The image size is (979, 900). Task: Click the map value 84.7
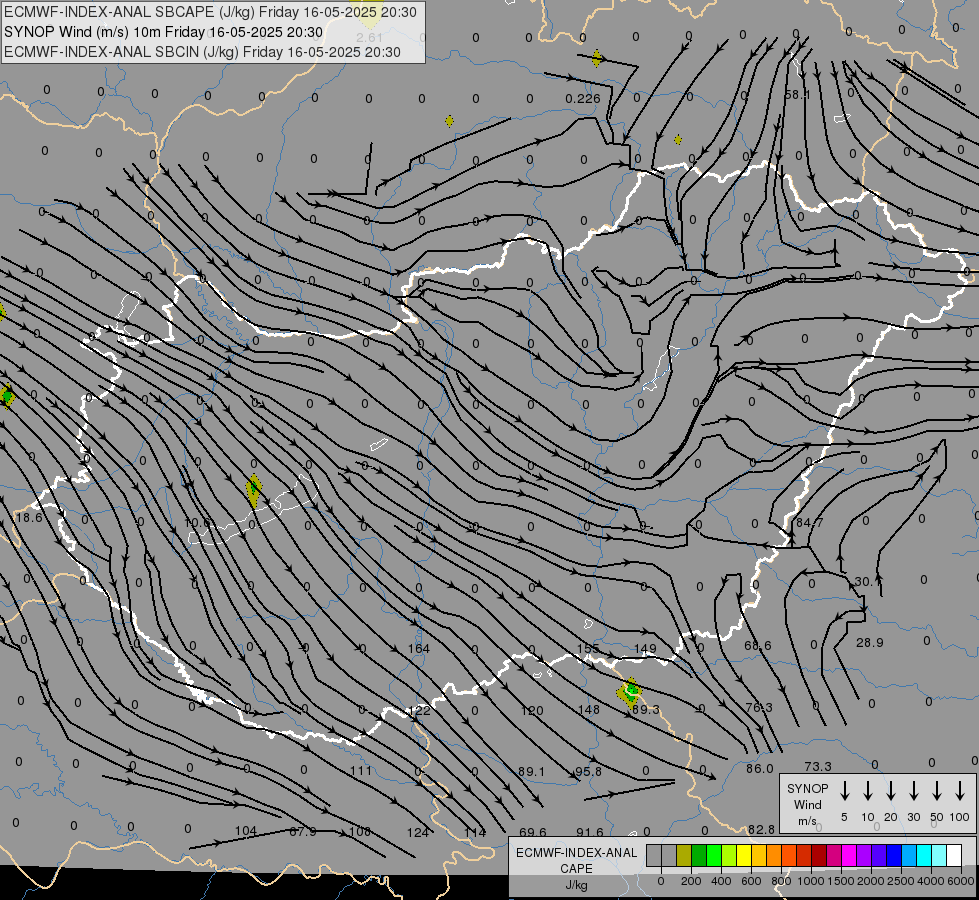coord(810,523)
